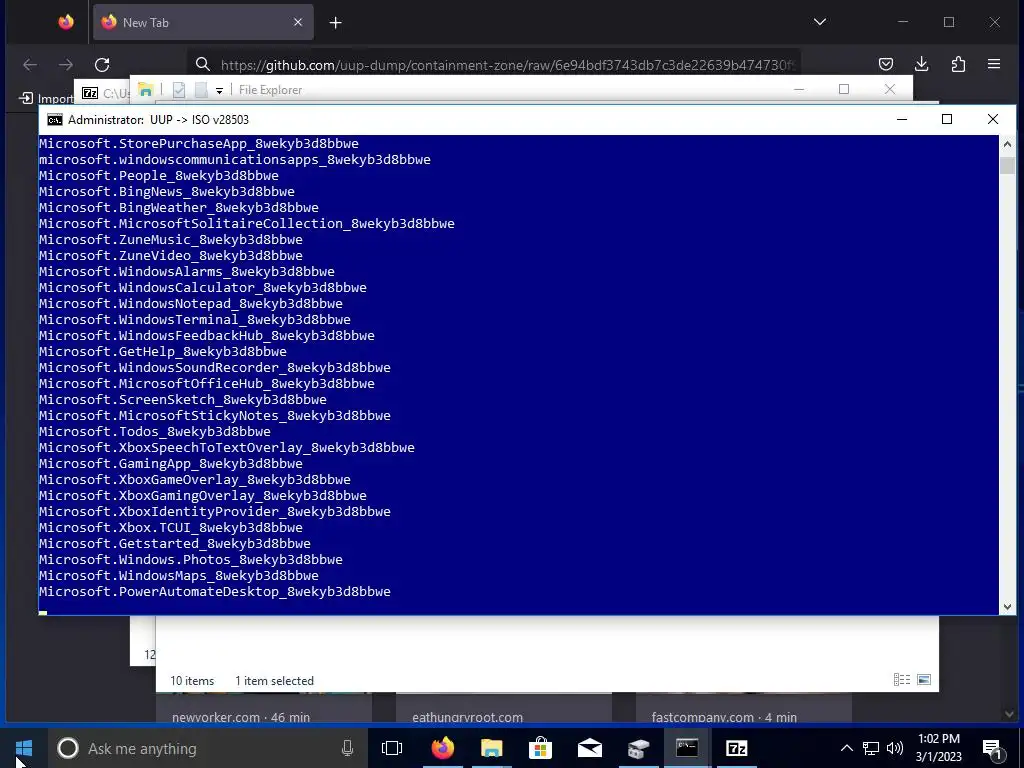Open Microsoft Store from the taskbar

(541, 748)
